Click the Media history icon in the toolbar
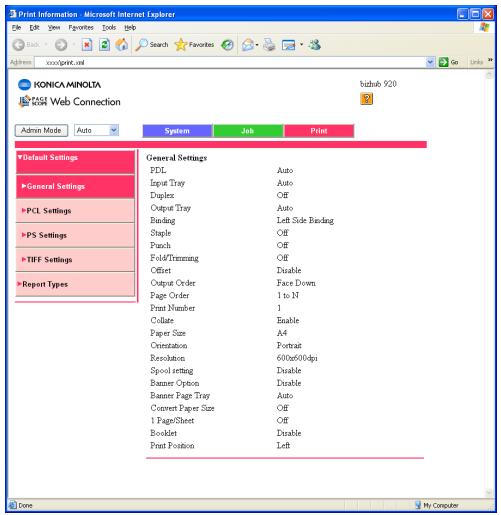The height and width of the screenshot is (515, 501). click(227, 45)
